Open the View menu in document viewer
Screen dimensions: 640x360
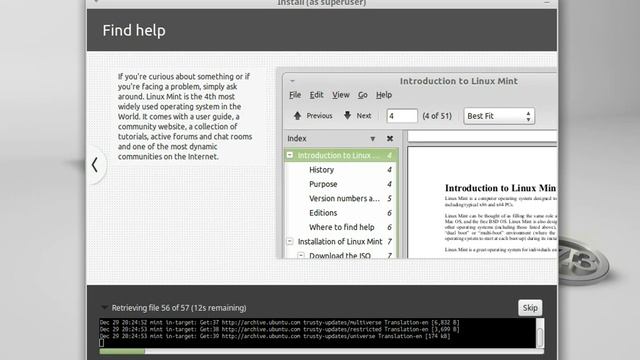341,95
